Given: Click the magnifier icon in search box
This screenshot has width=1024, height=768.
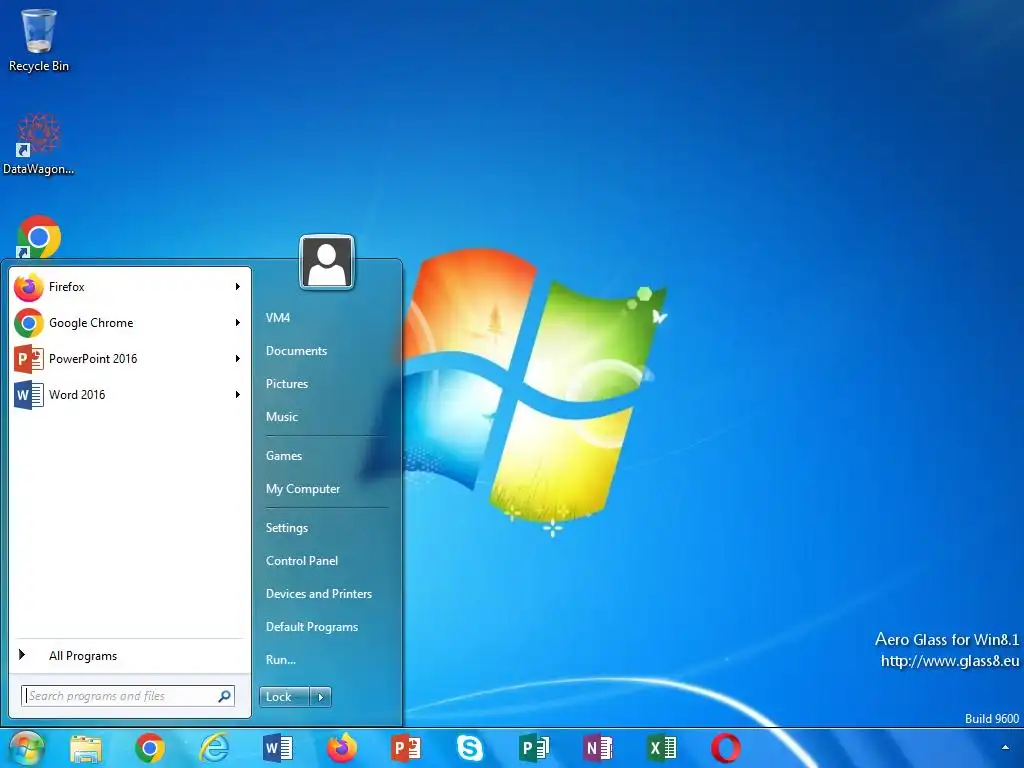Looking at the screenshot, I should (x=225, y=696).
